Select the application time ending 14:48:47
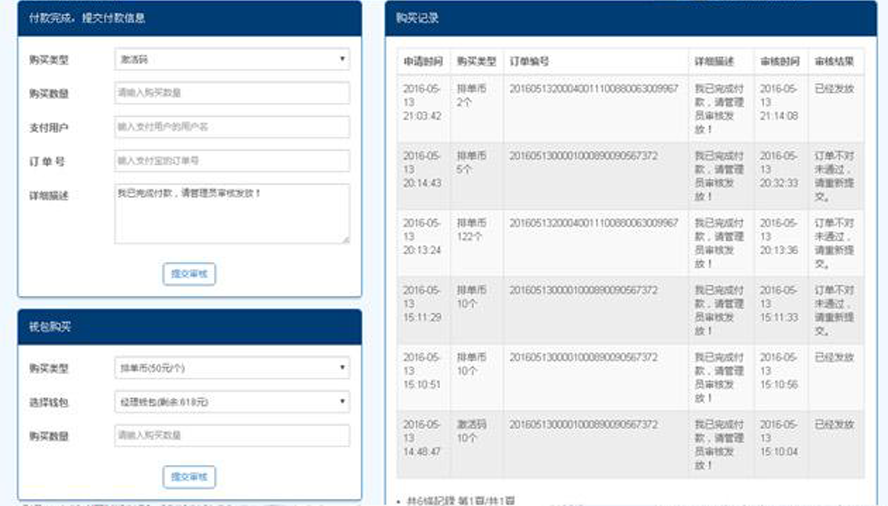The image size is (888, 506). 422,438
